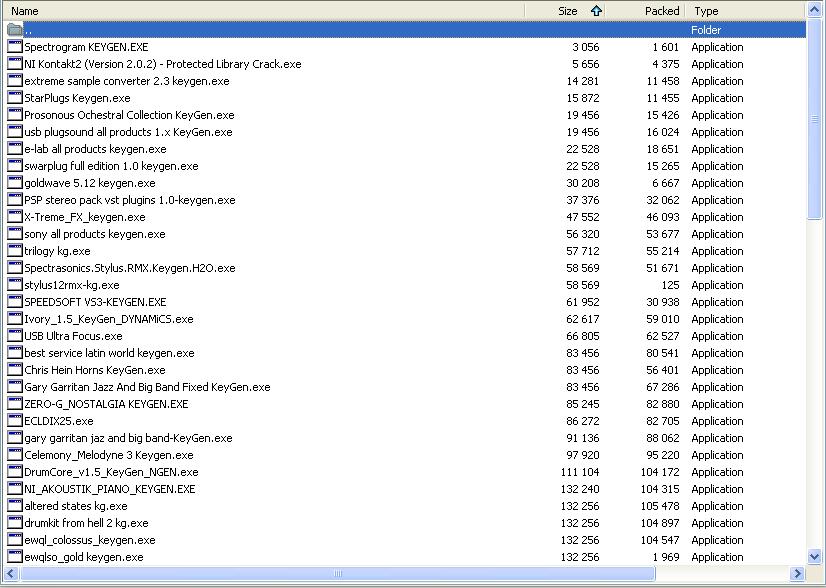The width and height of the screenshot is (826, 588).
Task: Click the sony all products keygen icon
Action: tap(15, 233)
